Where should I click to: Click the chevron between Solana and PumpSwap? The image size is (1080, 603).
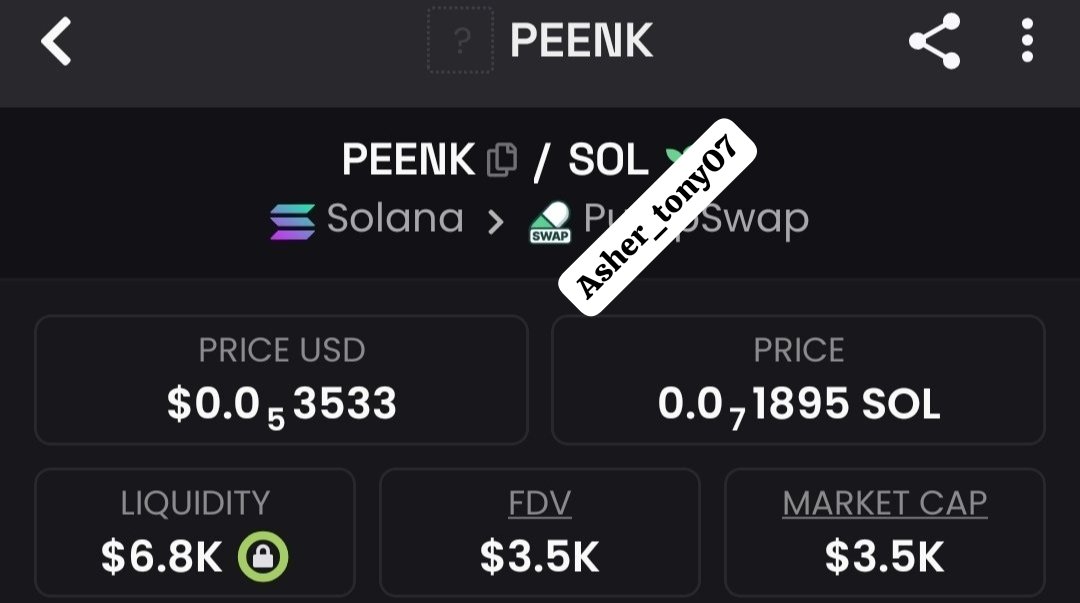(x=496, y=221)
